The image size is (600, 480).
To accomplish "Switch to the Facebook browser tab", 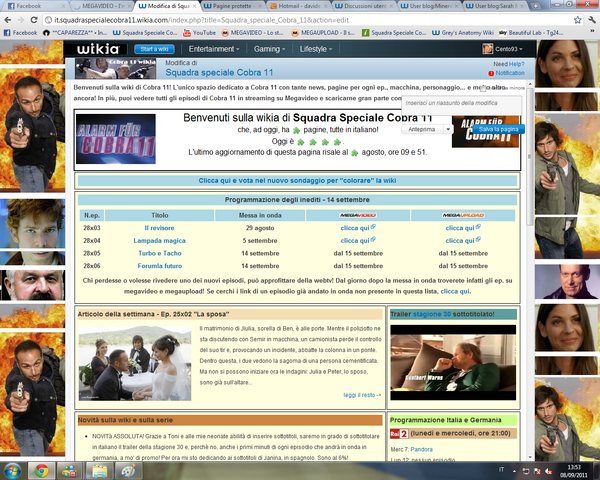I will pos(35,6).
